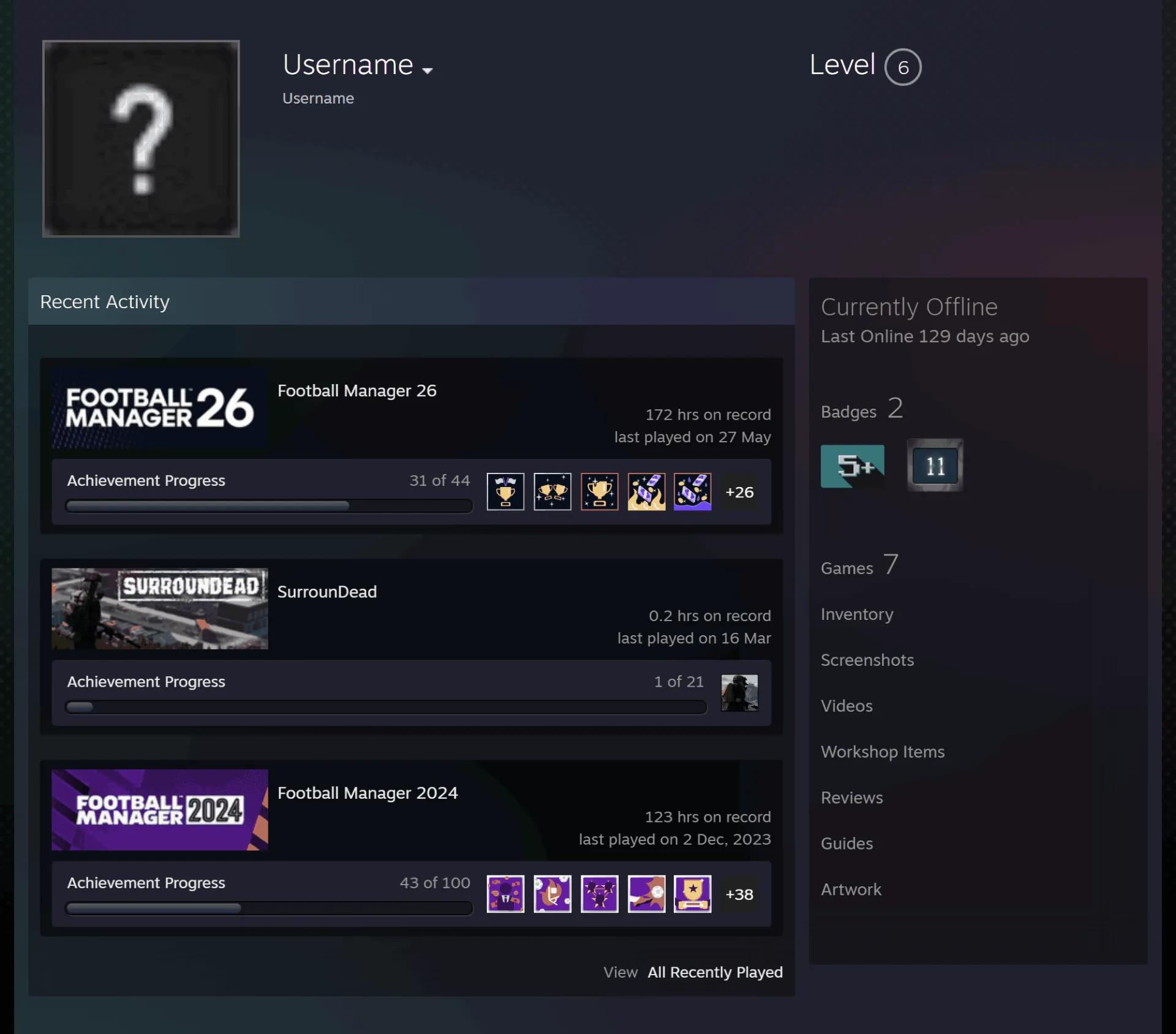
Task: Open the SurrounDead game banner
Action: [x=160, y=609]
